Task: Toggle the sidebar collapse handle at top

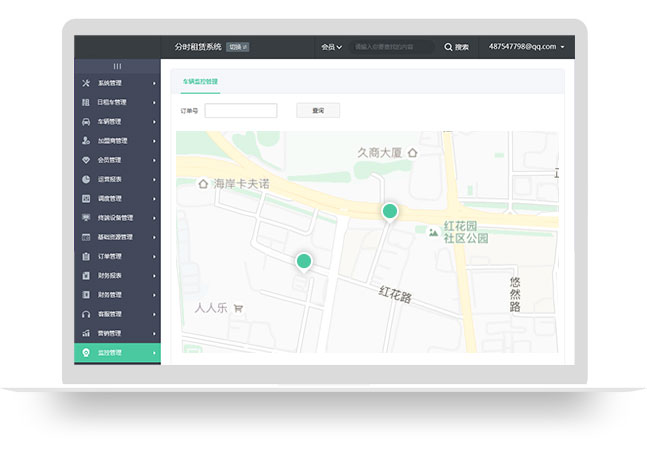Action: (117, 65)
